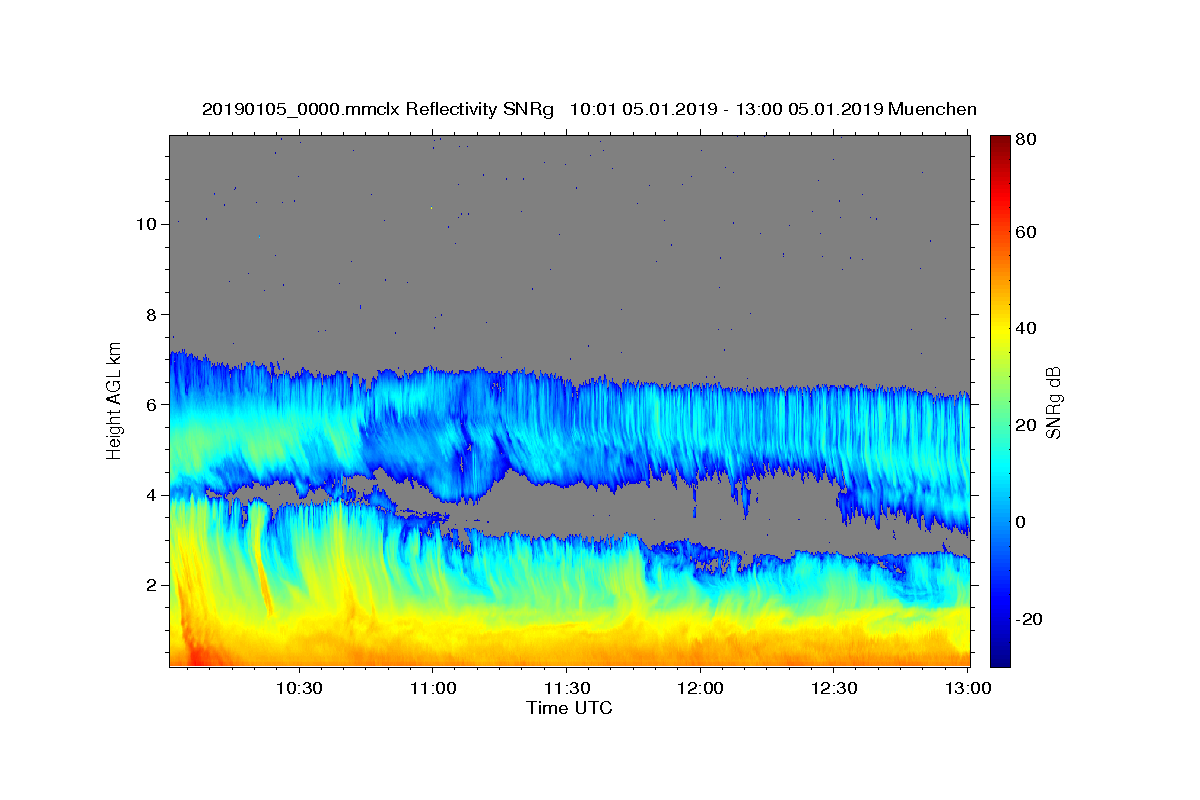Screen dimensions: 1200x800
Task: Click the "Time UTC" axis label
Action: (x=569, y=708)
